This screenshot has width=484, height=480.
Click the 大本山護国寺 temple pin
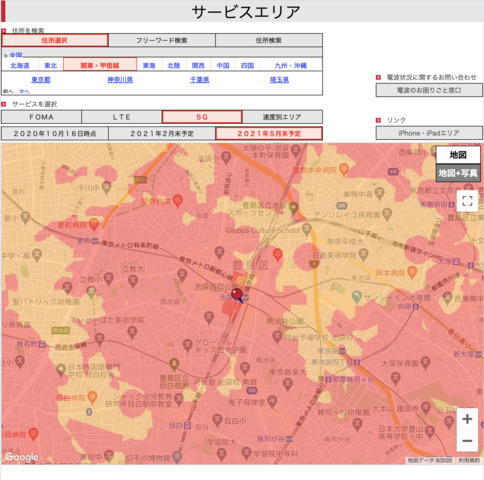click(426, 407)
